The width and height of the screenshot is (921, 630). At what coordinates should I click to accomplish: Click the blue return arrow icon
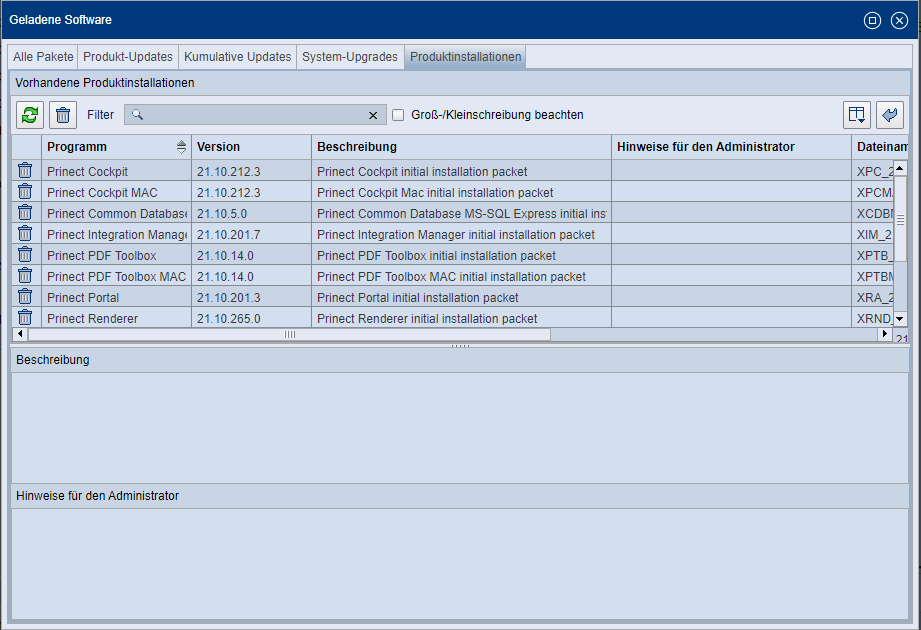890,114
